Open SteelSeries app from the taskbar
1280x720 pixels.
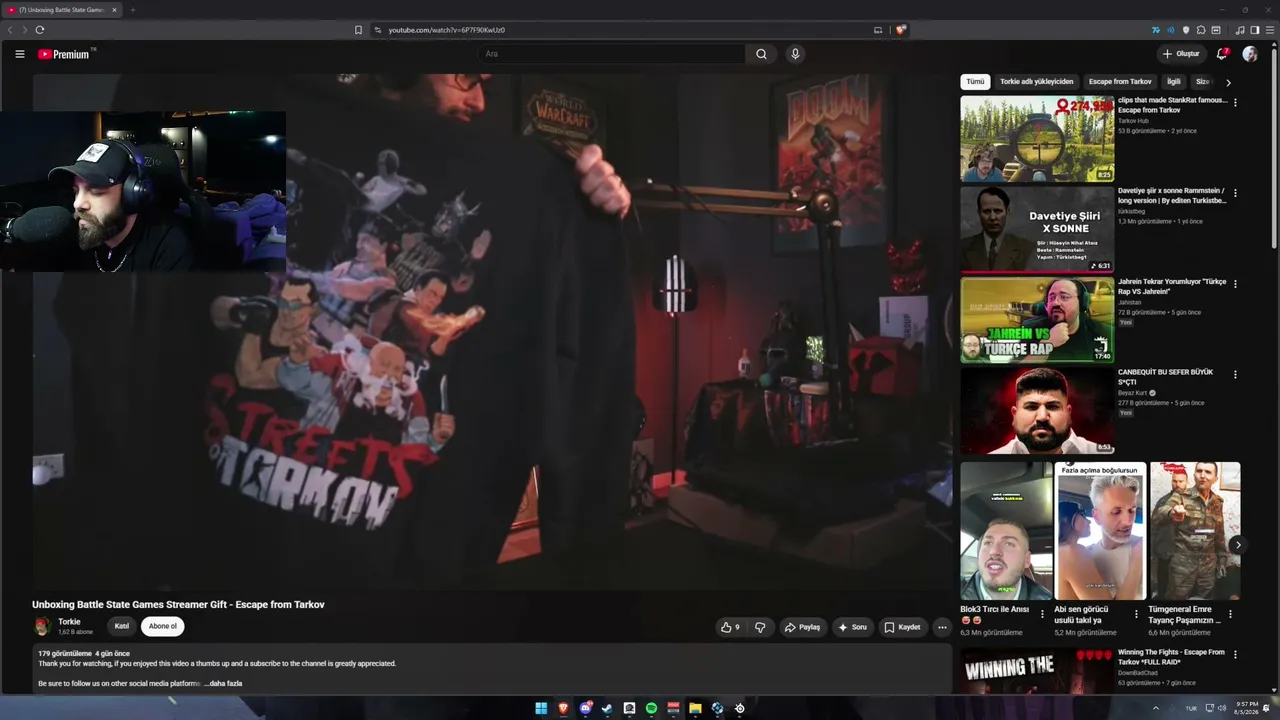[x=739, y=708]
